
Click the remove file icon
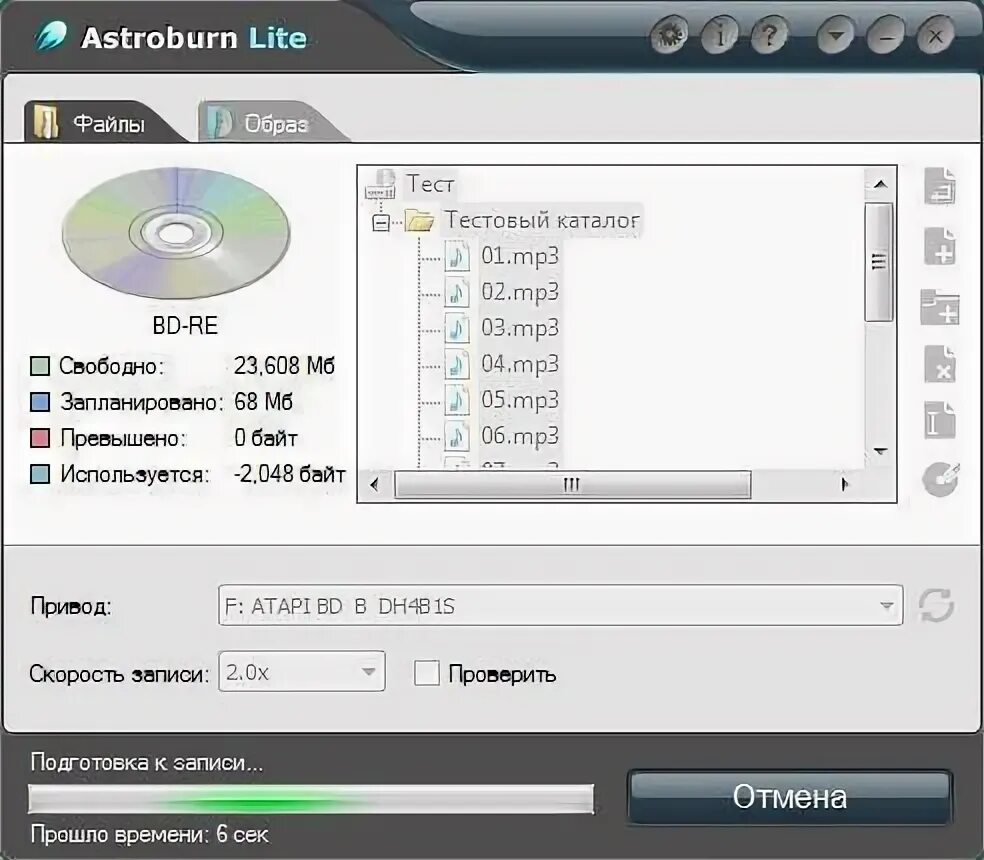point(939,363)
